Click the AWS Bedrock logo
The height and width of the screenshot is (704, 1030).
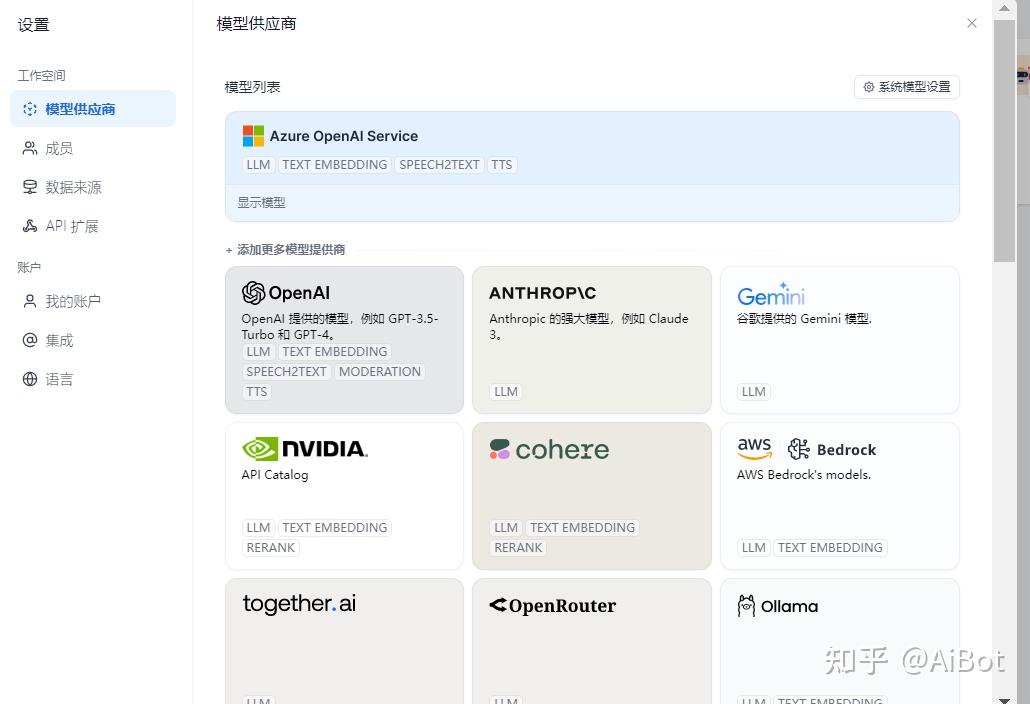806,449
